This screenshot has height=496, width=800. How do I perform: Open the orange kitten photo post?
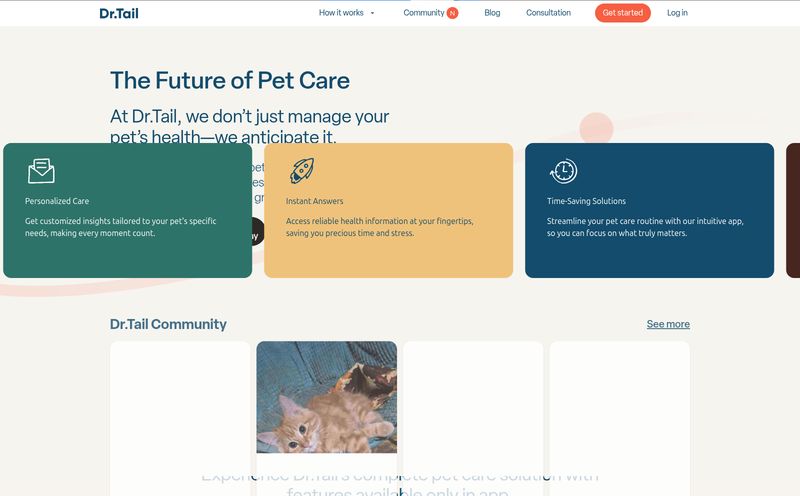click(327, 397)
